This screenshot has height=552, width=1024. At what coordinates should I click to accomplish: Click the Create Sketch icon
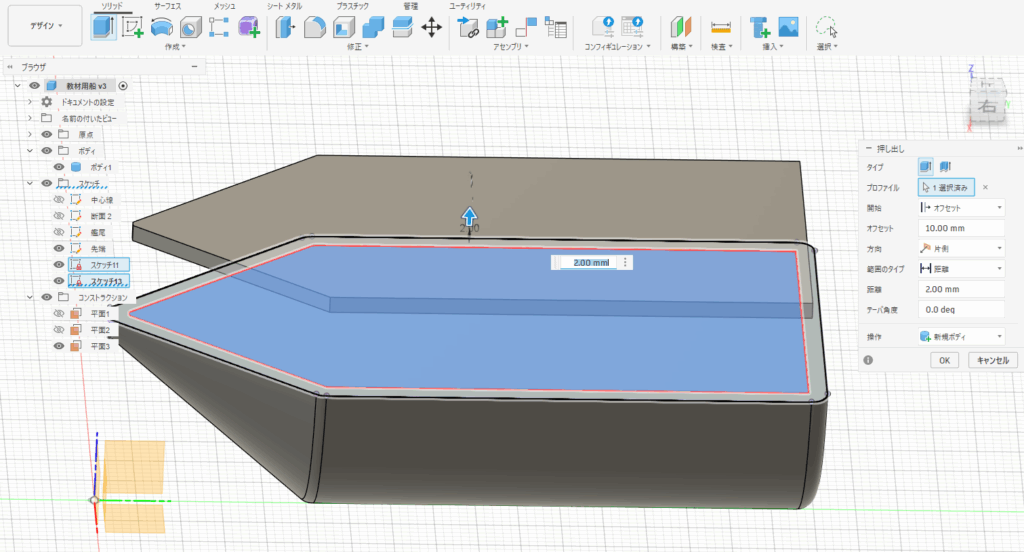(133, 27)
